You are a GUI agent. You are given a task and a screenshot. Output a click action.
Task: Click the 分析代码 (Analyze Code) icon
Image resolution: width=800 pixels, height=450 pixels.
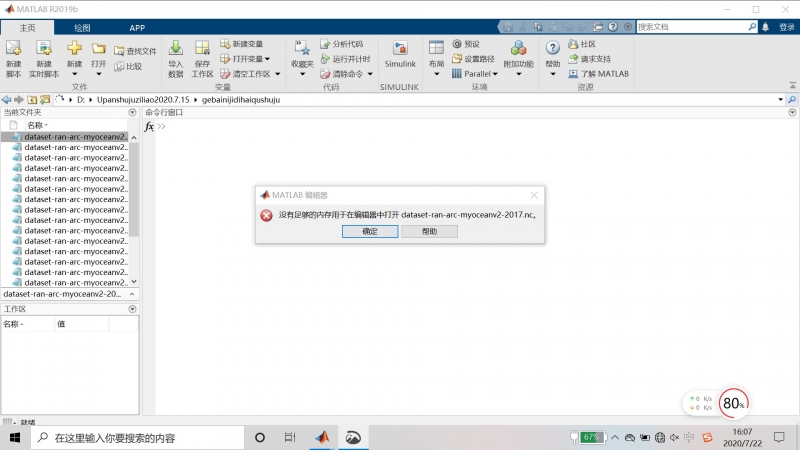pos(341,44)
